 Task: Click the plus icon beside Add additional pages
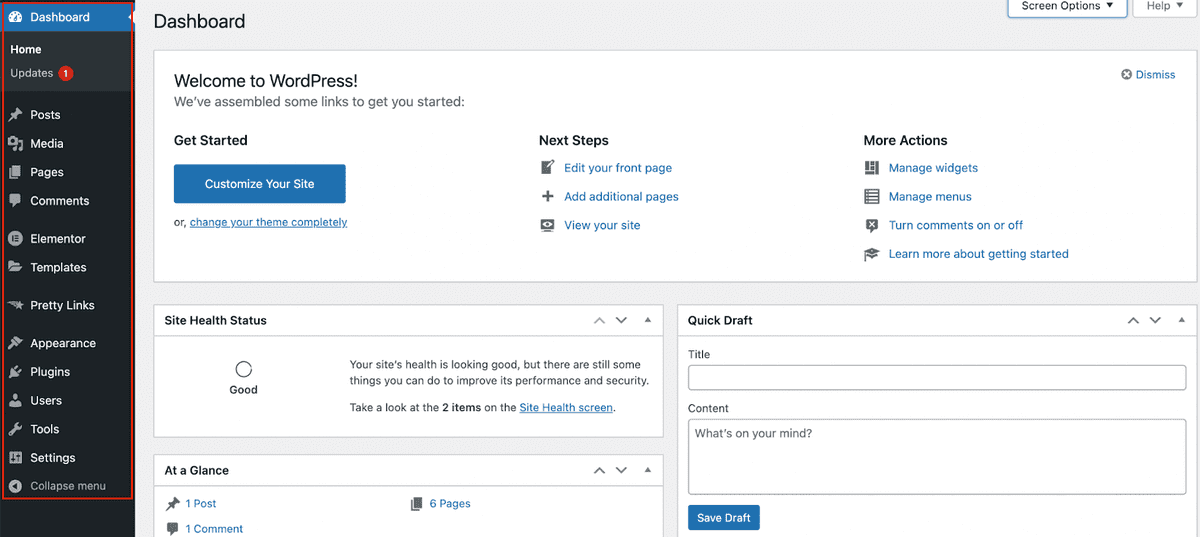pyautogui.click(x=547, y=197)
